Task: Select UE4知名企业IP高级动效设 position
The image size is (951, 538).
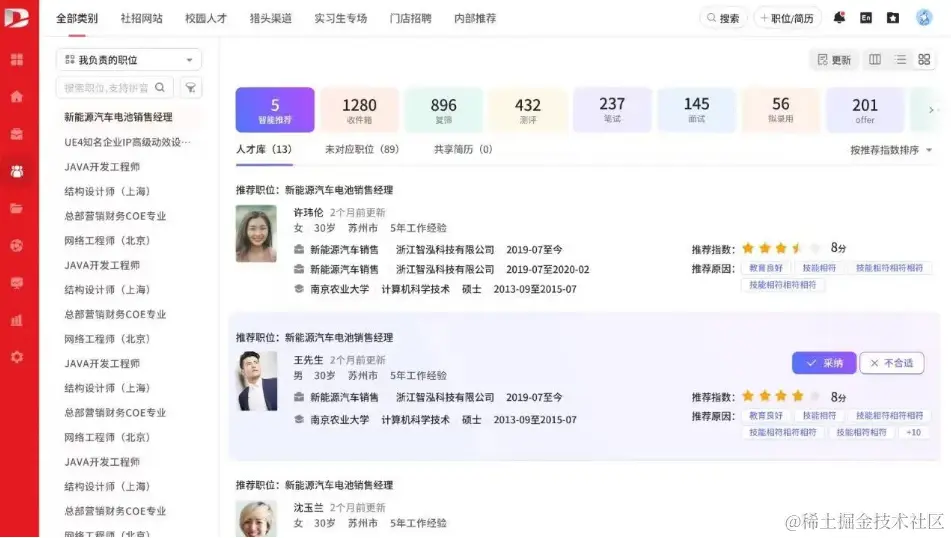Action: tap(127, 142)
